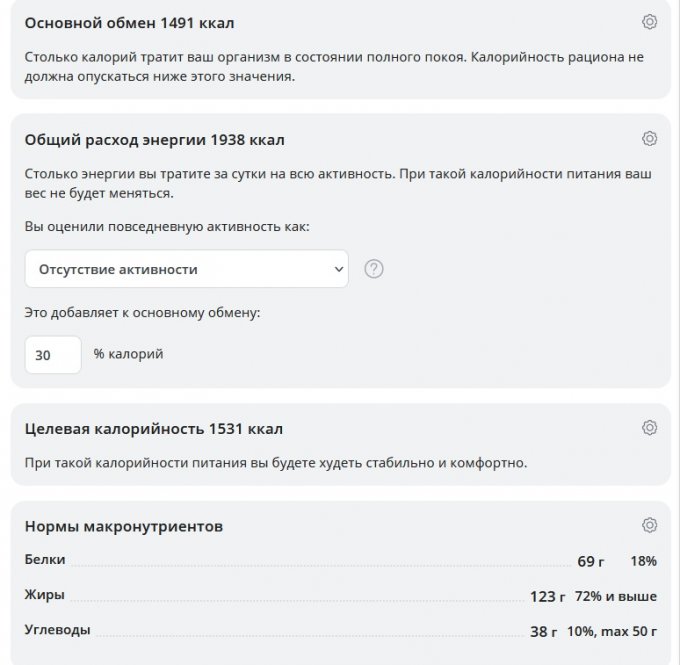Click the Основной обмен 1491 ккал heading

[x=129, y=23]
